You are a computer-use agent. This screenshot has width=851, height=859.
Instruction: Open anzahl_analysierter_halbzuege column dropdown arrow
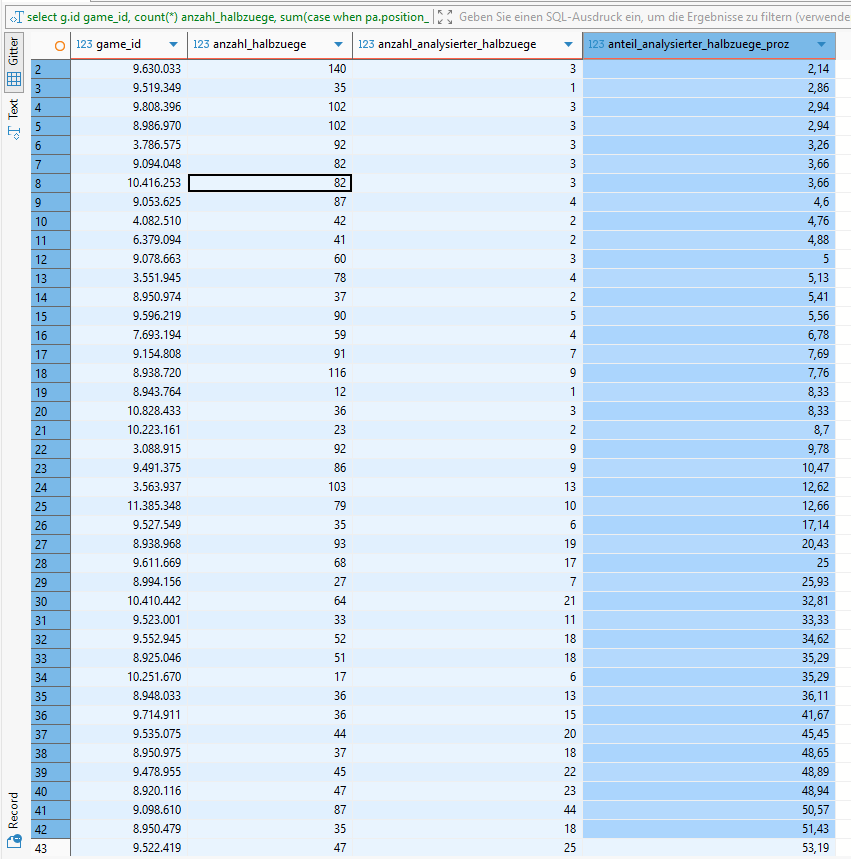569,45
